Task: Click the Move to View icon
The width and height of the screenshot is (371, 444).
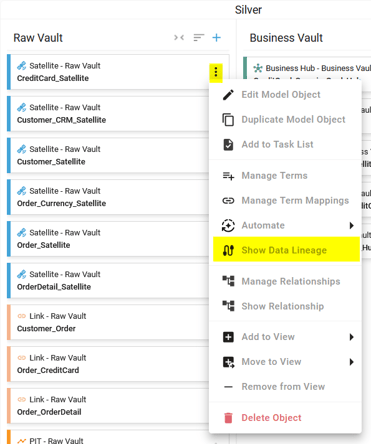Action: click(228, 362)
